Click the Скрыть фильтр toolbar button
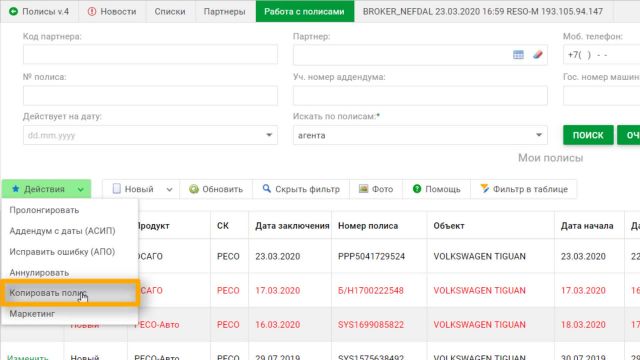The height and width of the screenshot is (360, 640). (301, 189)
